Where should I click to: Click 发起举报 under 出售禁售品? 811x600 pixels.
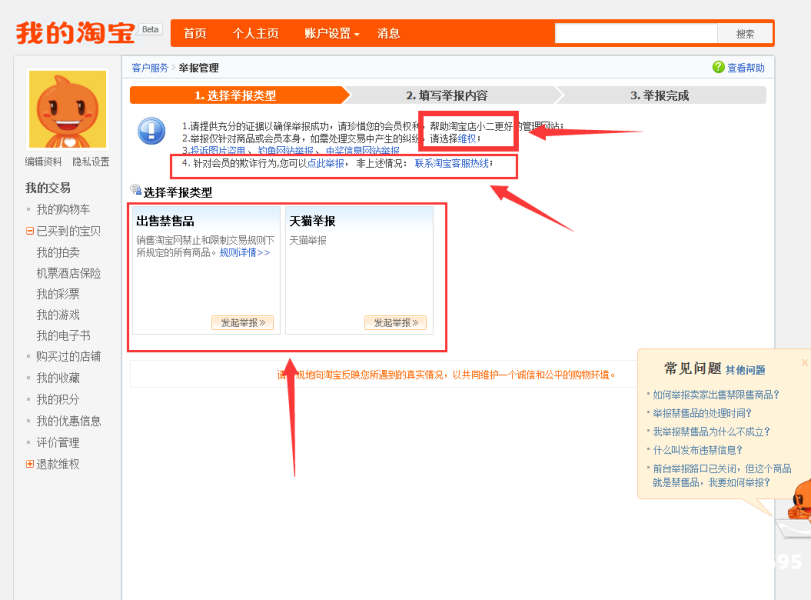[245, 322]
